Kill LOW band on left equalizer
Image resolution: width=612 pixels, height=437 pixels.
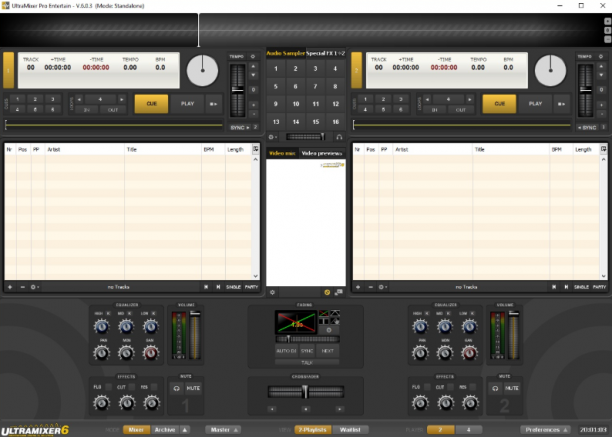154,313
